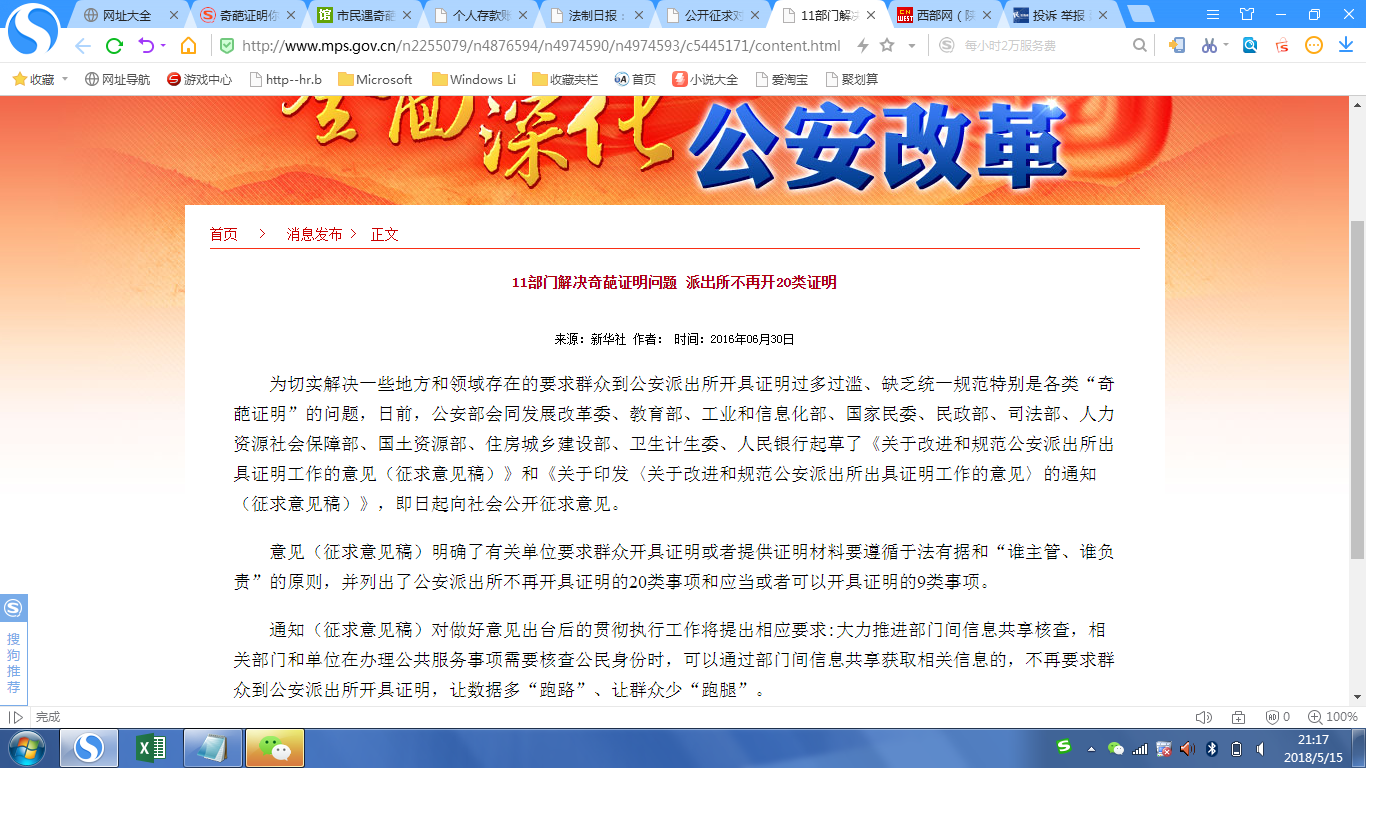
Task: Switch to the 网址大全 tab
Action: [127, 15]
